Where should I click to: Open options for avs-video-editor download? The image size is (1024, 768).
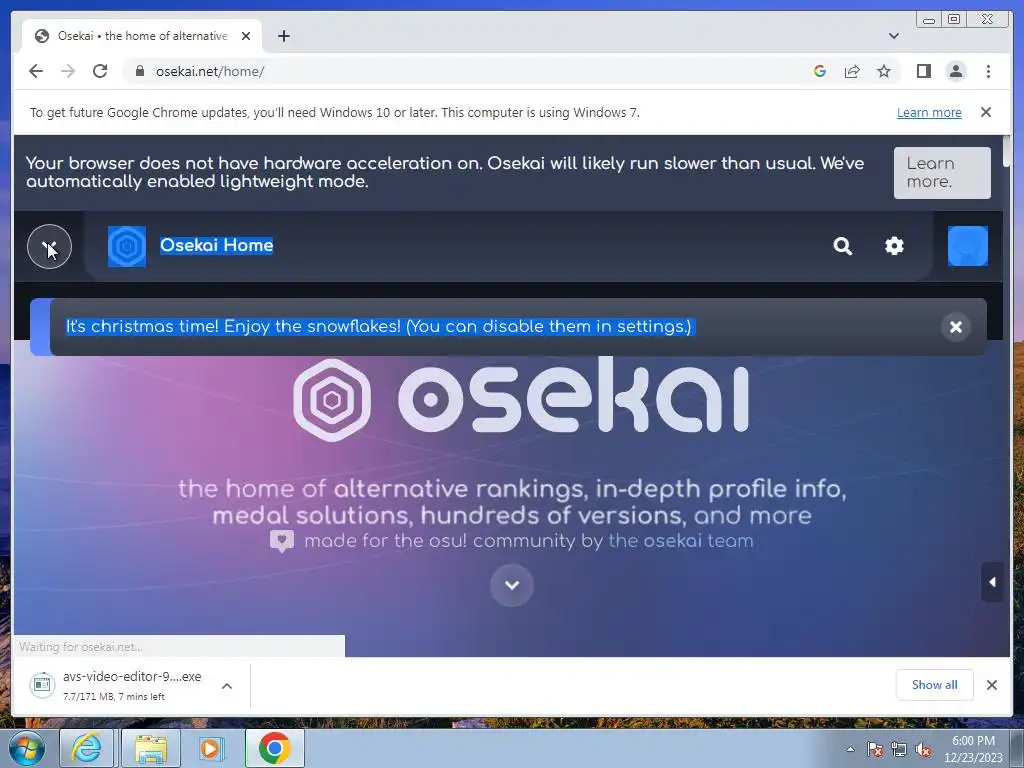tap(227, 686)
